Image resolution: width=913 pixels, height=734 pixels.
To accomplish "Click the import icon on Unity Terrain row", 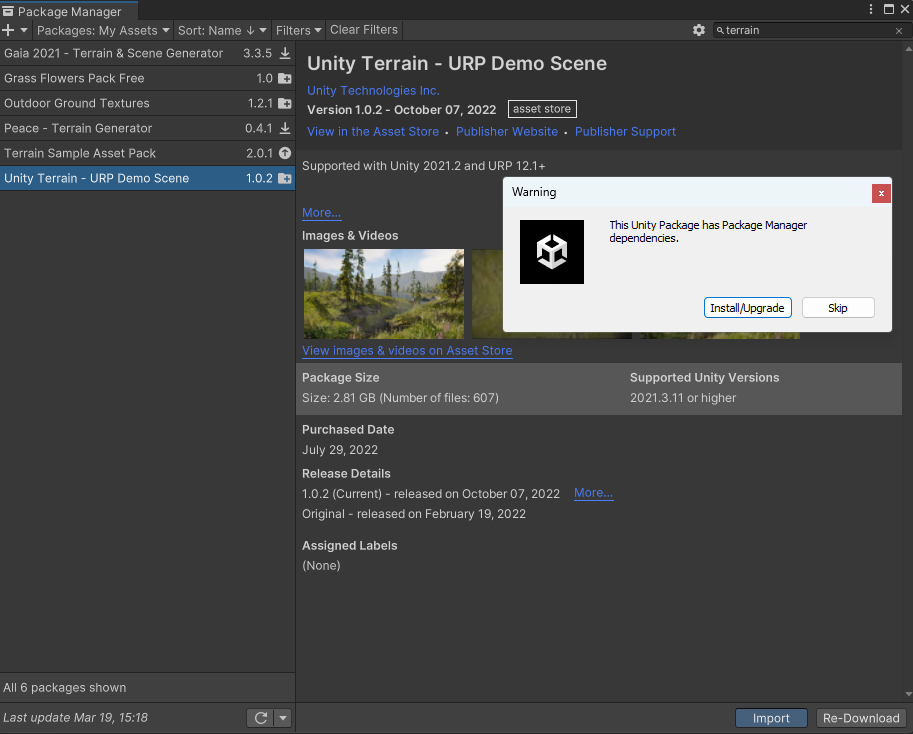I will (x=285, y=178).
